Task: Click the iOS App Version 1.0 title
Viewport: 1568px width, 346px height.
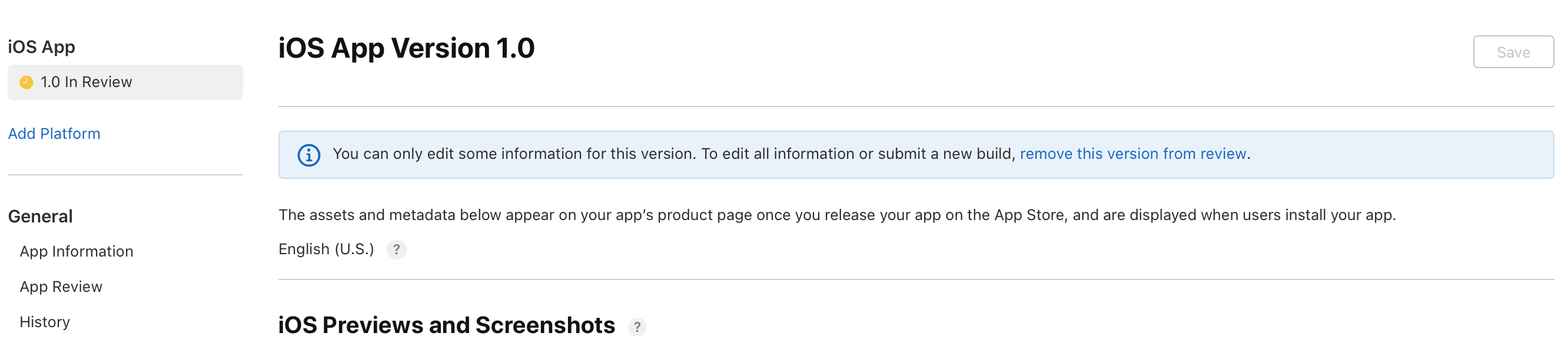Action: click(406, 48)
